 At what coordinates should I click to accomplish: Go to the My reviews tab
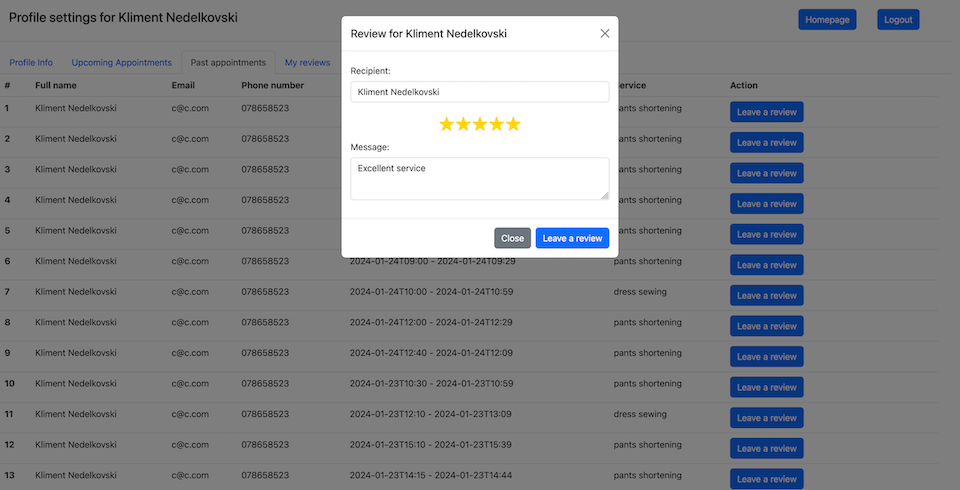pyautogui.click(x=307, y=62)
